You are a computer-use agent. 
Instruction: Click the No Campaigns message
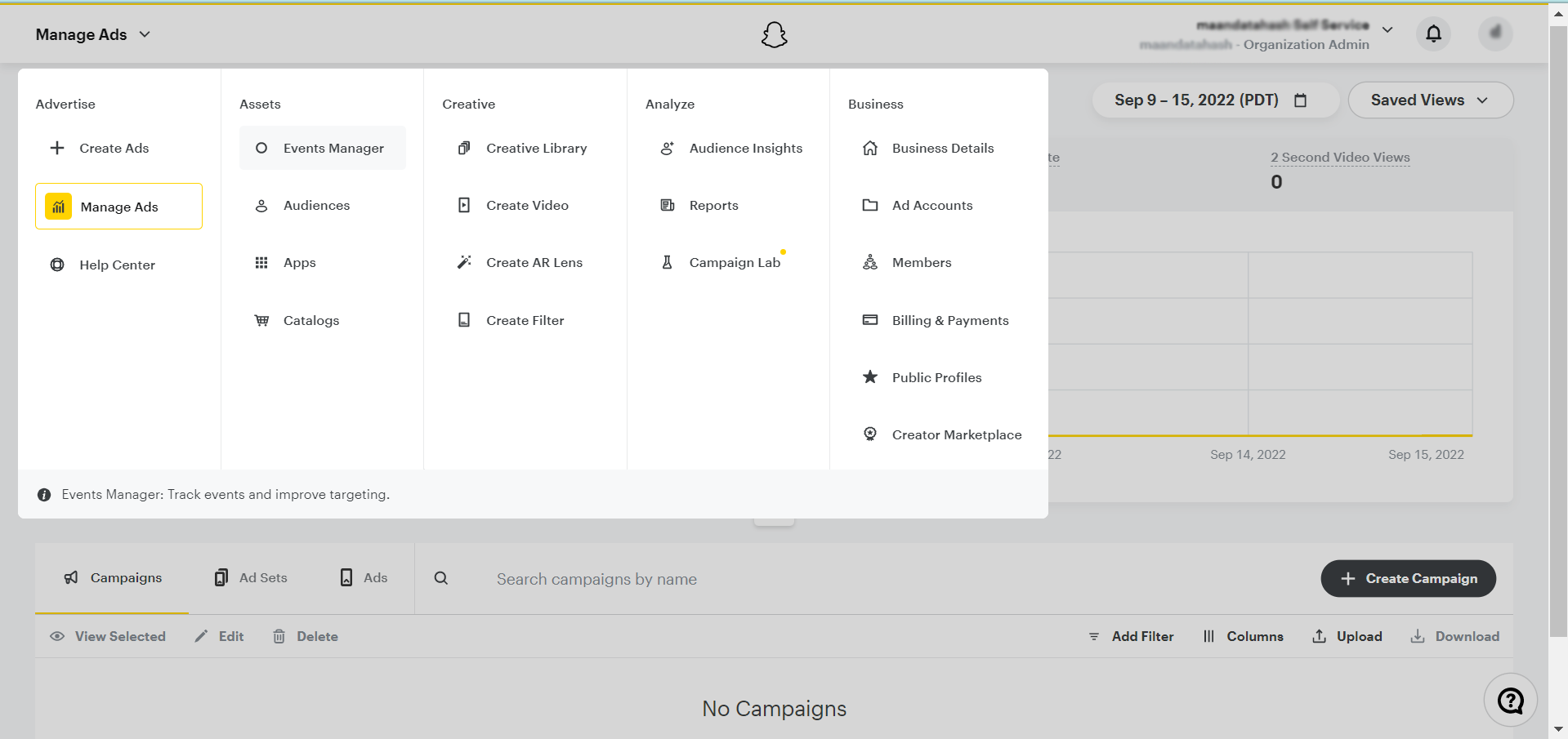774,708
